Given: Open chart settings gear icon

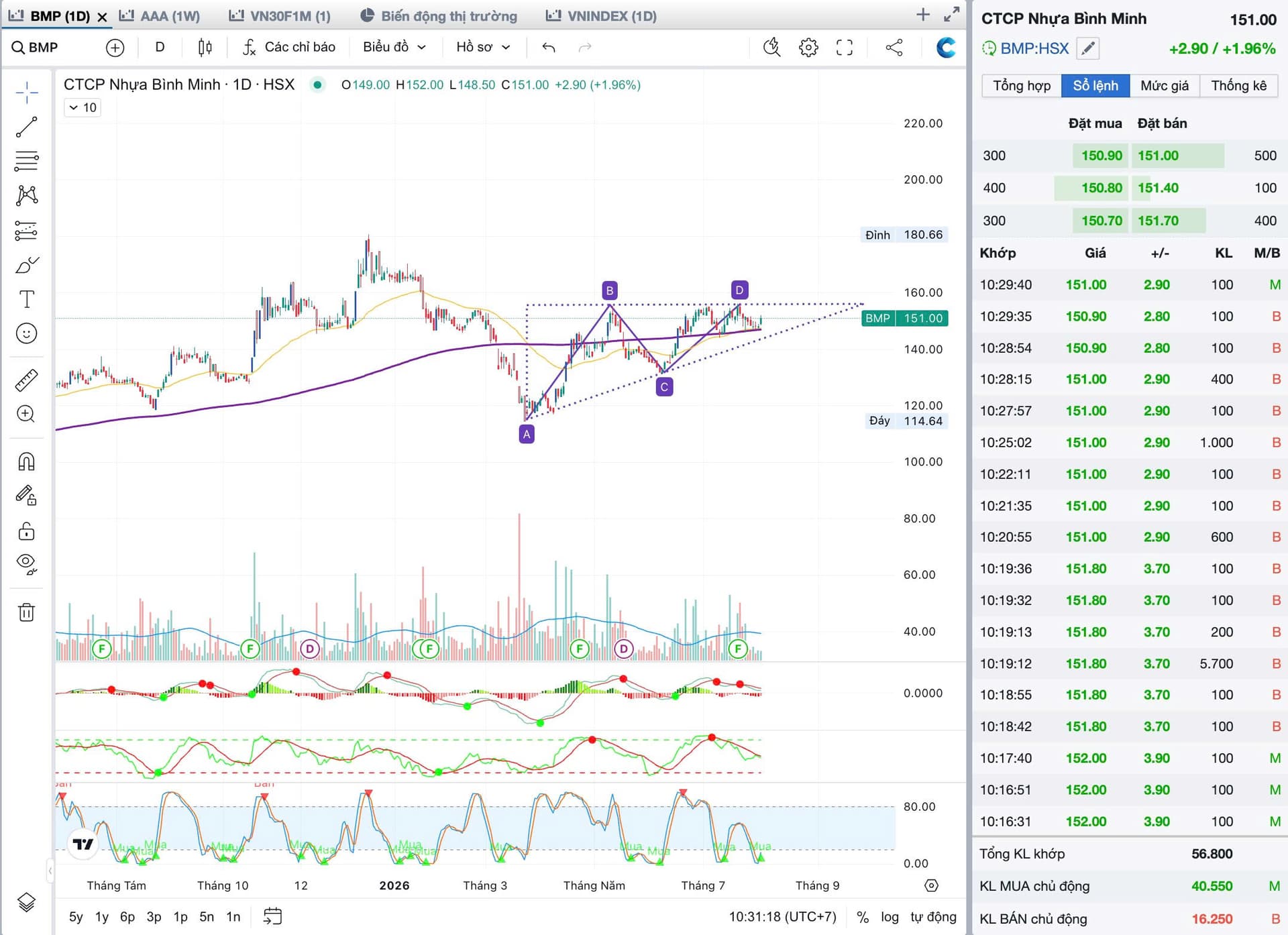Looking at the screenshot, I should click(x=808, y=47).
